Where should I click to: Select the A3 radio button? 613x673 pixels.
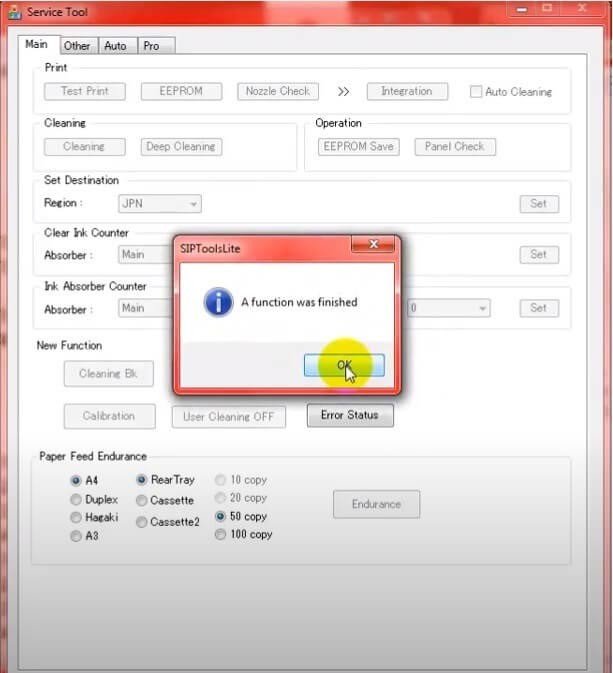click(x=76, y=536)
